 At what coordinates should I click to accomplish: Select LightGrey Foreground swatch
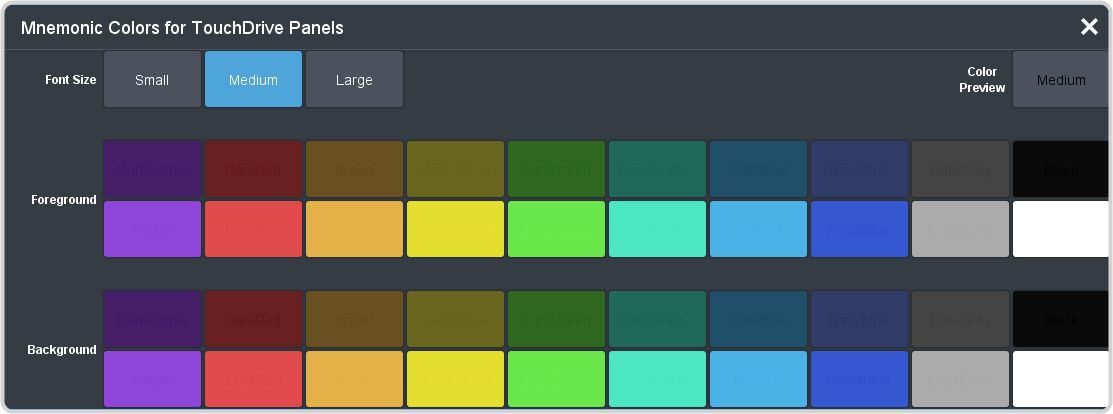960,229
